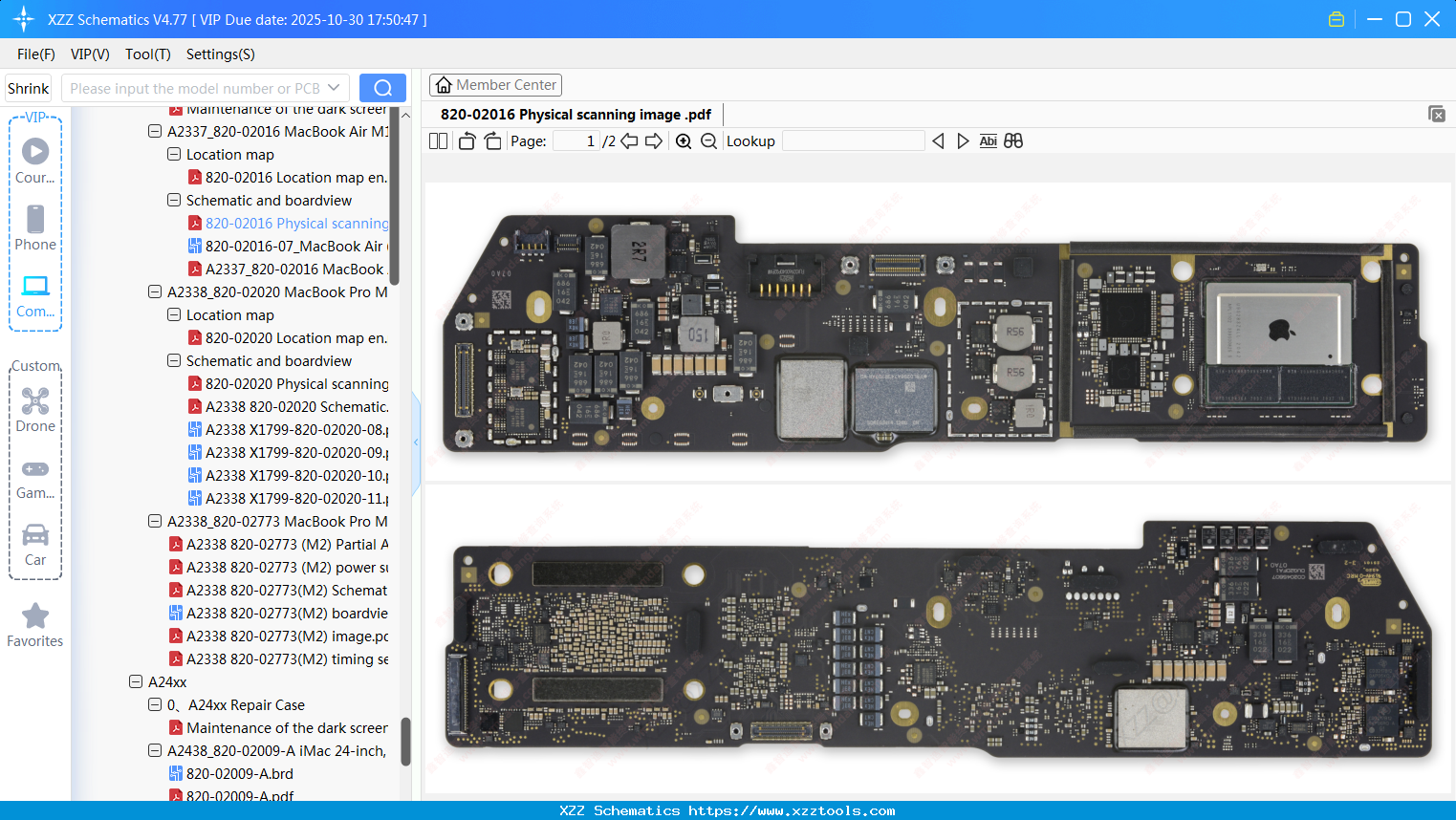Open the model number dropdown arrow

click(x=334, y=88)
